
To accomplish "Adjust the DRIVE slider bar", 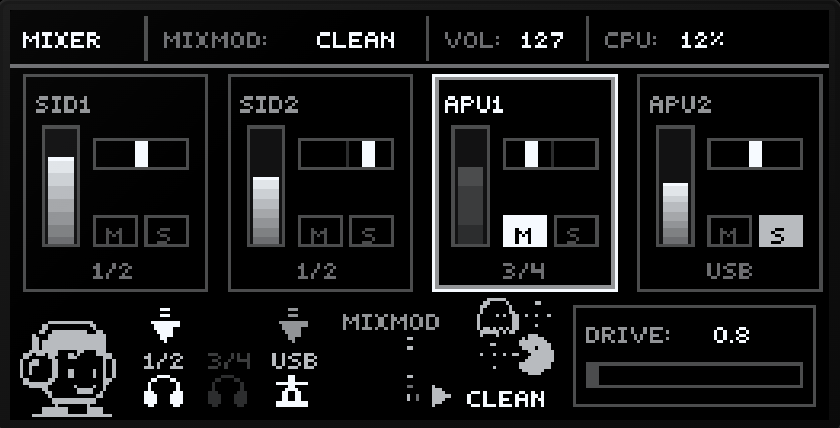I will (694, 375).
